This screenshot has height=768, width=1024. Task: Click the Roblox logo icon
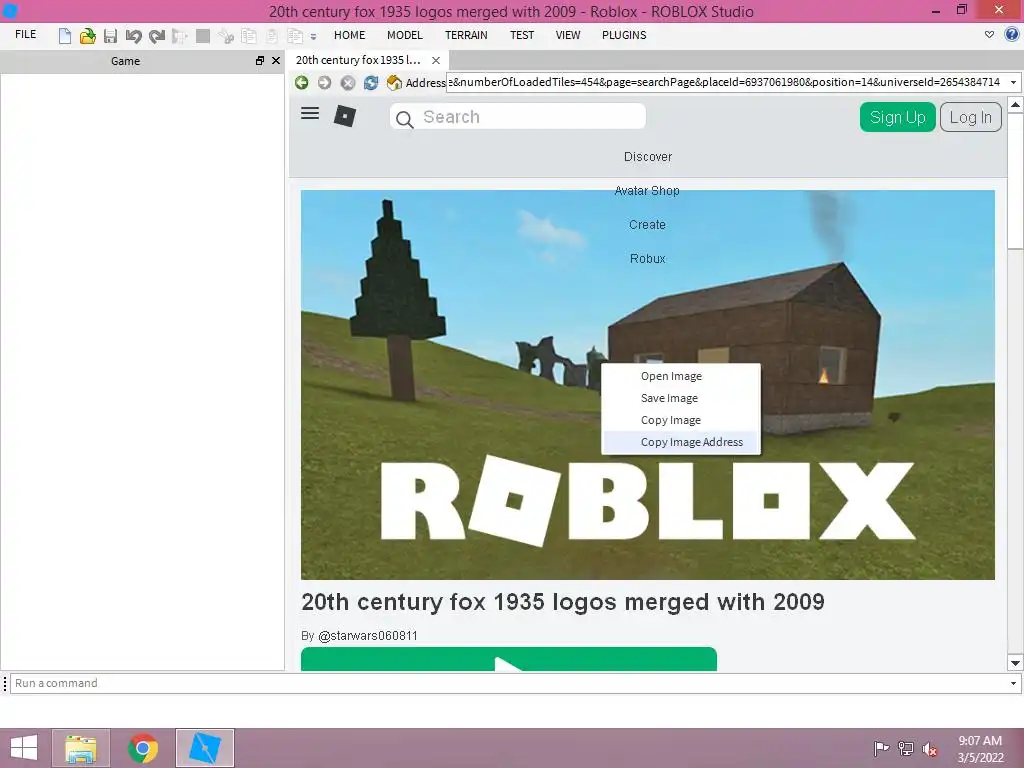click(345, 116)
